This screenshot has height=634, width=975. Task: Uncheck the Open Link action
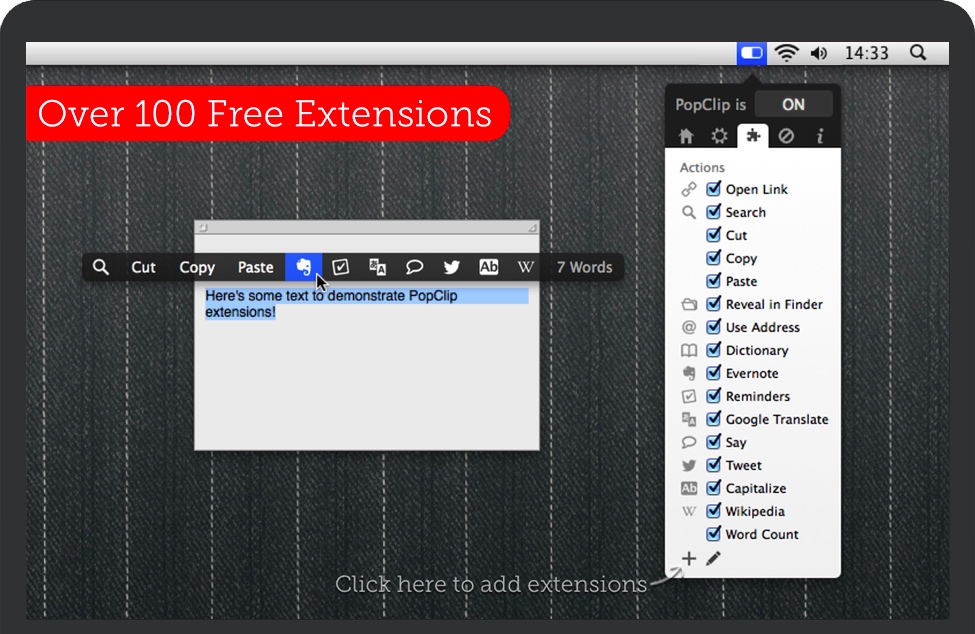pyautogui.click(x=714, y=189)
